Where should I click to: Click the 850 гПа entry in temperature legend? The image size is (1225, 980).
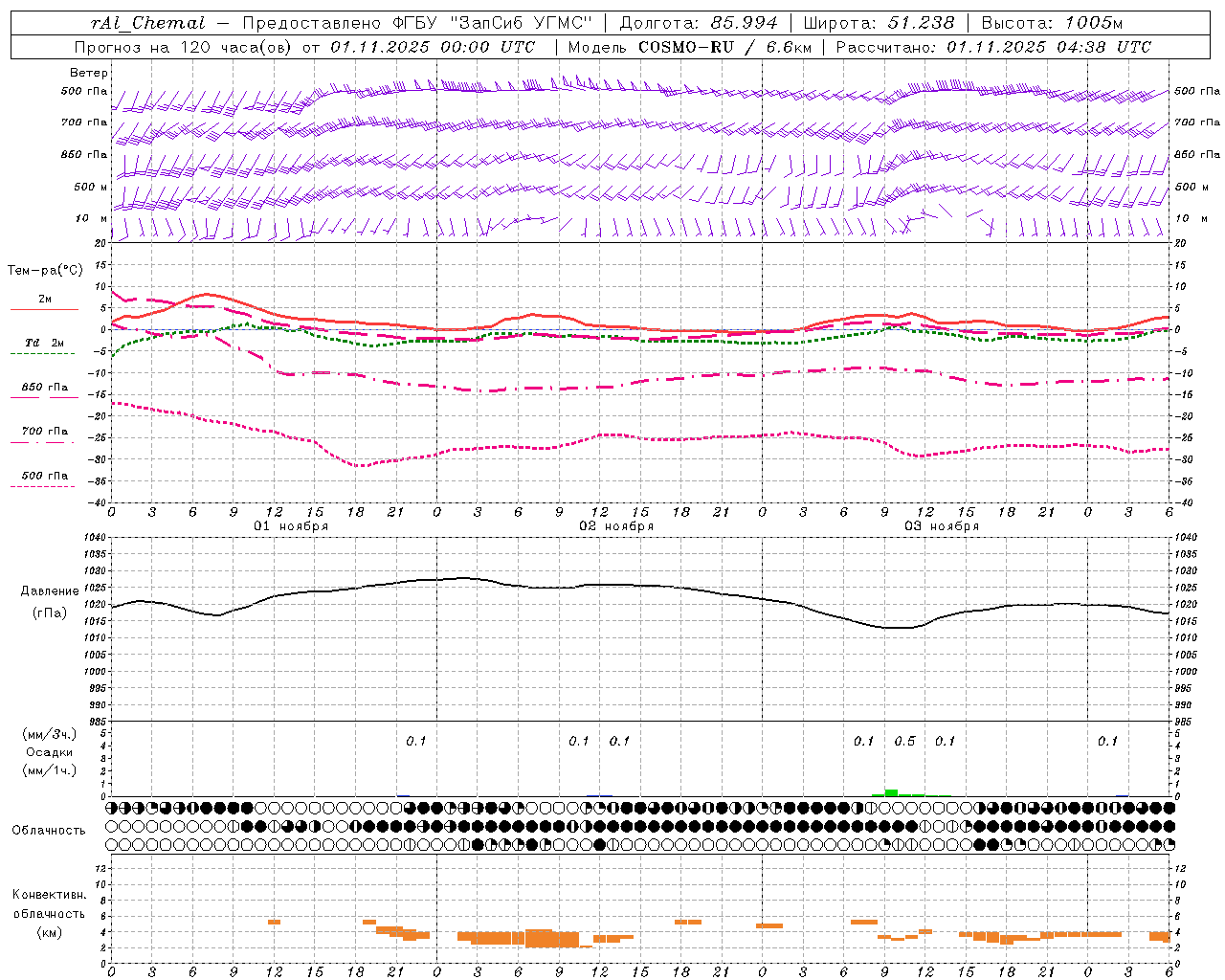pyautogui.click(x=45, y=391)
